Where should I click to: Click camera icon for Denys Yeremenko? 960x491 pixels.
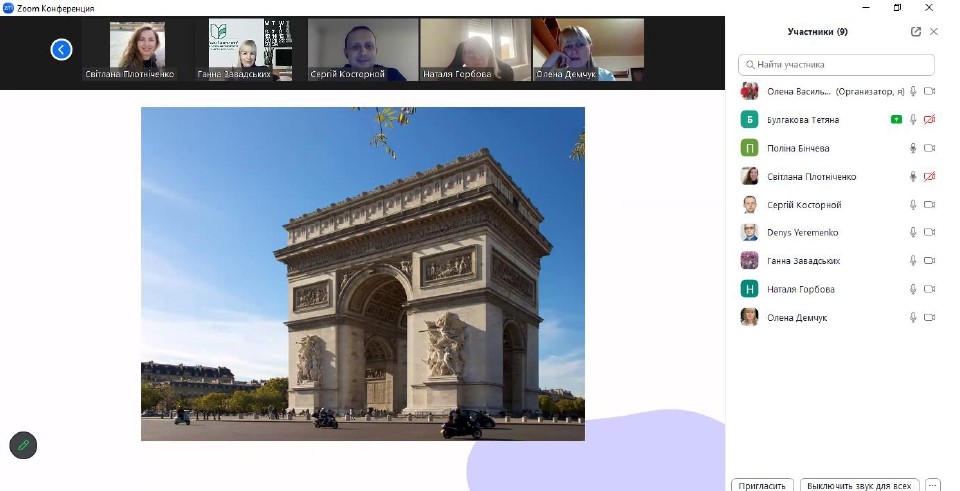tap(929, 232)
